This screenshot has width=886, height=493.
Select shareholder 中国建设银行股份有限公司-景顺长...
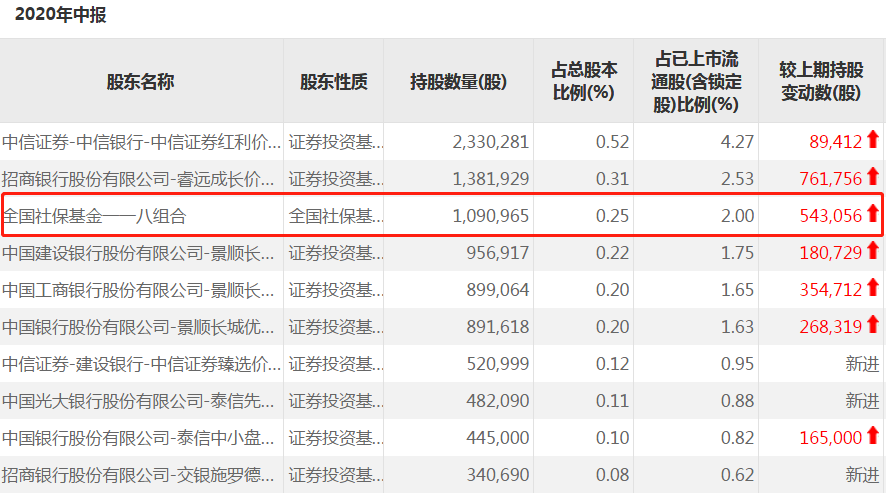(138, 253)
